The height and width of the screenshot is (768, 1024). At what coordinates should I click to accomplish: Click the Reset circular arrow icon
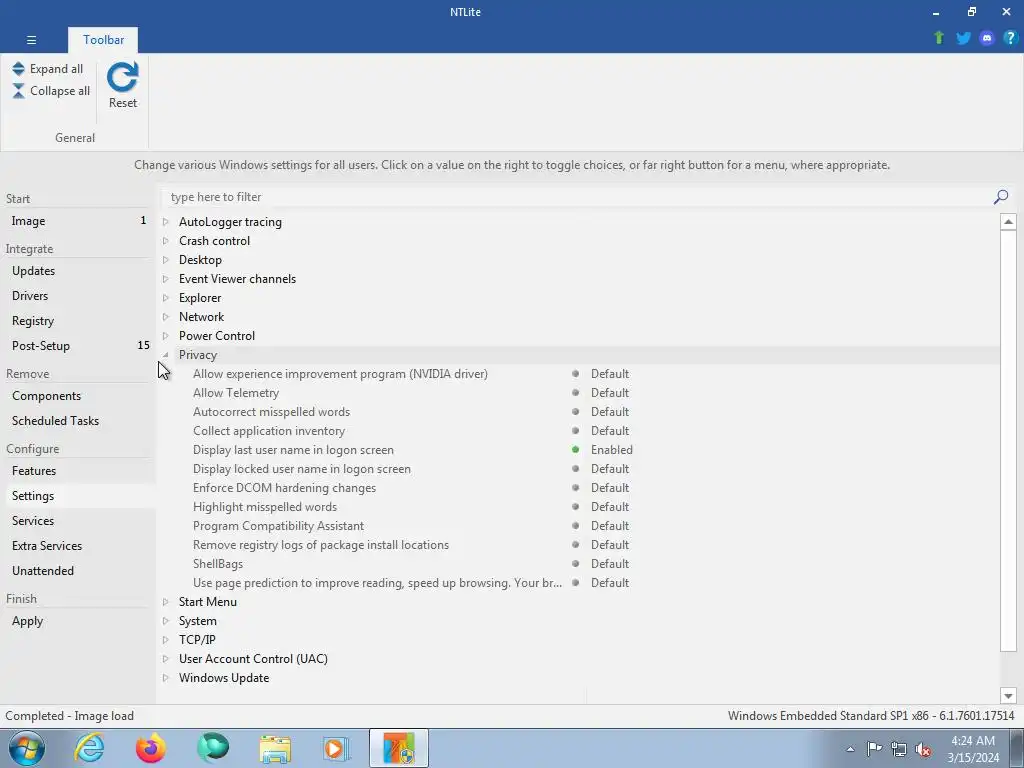123,77
